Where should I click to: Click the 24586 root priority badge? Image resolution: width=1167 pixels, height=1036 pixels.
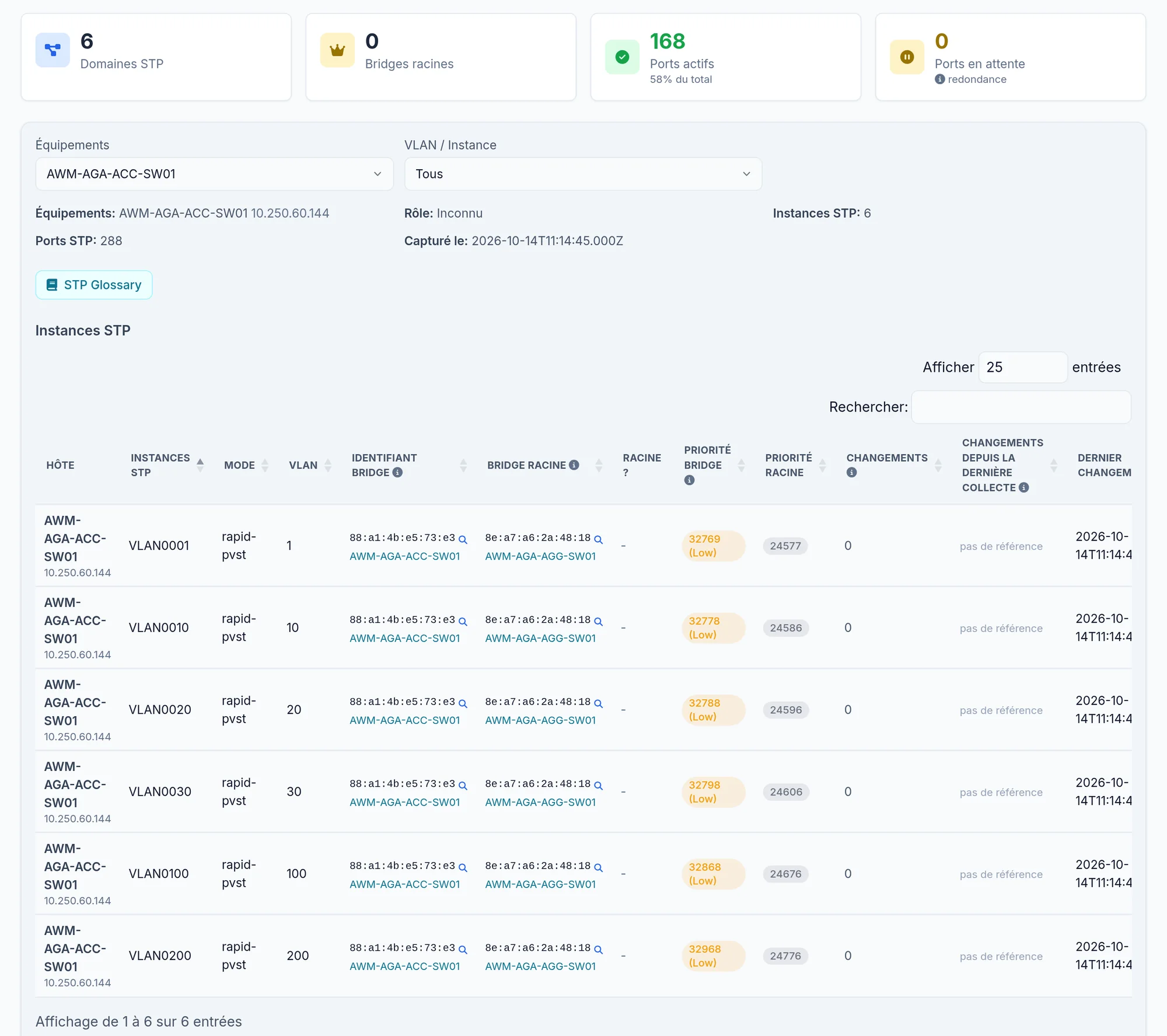(x=785, y=628)
